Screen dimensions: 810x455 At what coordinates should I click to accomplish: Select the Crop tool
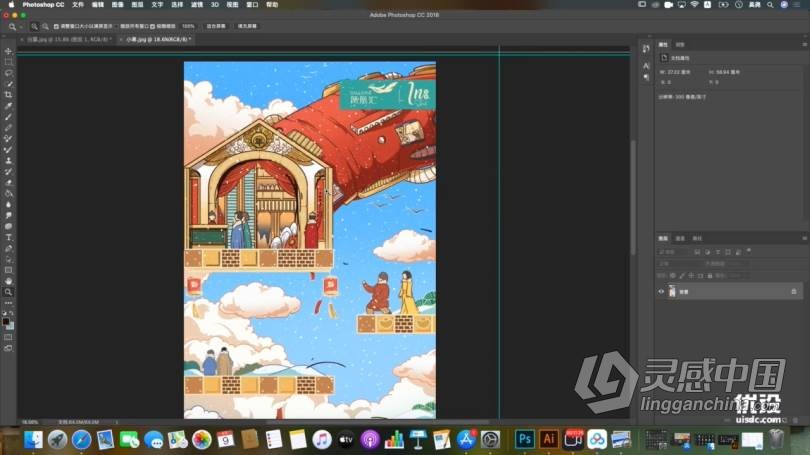pos(8,95)
